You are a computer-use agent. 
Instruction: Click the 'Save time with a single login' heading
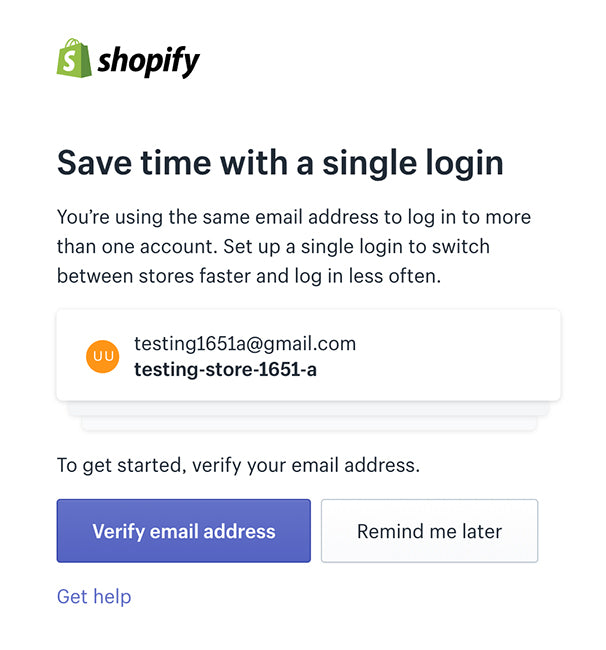pyautogui.click(x=280, y=162)
